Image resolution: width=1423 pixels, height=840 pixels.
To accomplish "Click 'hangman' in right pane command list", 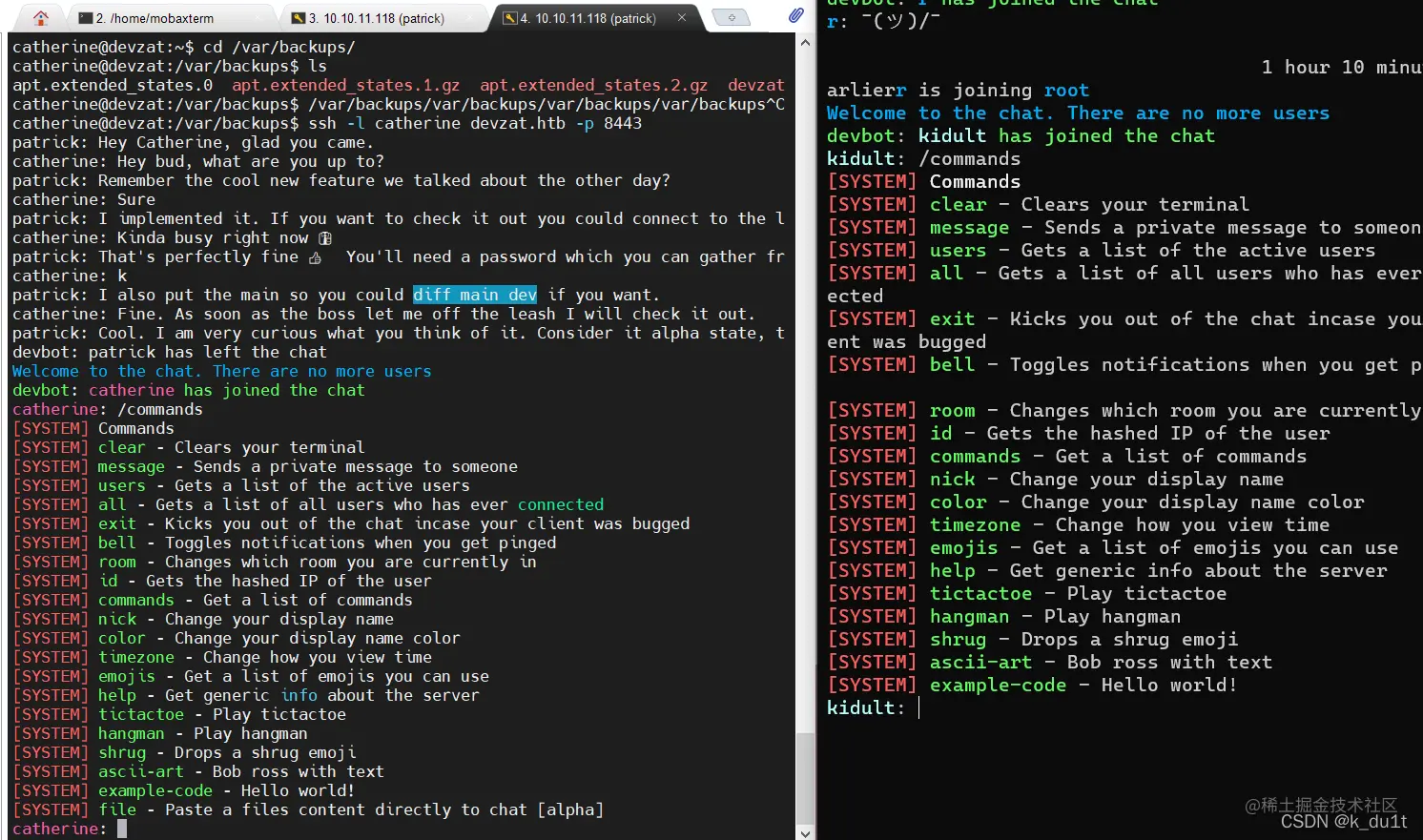I will pyautogui.click(x=970, y=616).
